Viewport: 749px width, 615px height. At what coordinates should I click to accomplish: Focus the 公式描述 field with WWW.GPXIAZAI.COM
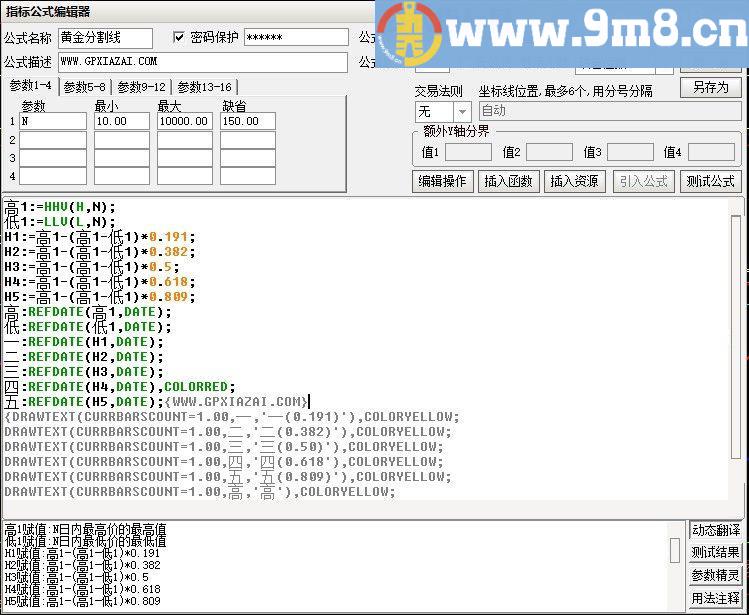coord(202,62)
